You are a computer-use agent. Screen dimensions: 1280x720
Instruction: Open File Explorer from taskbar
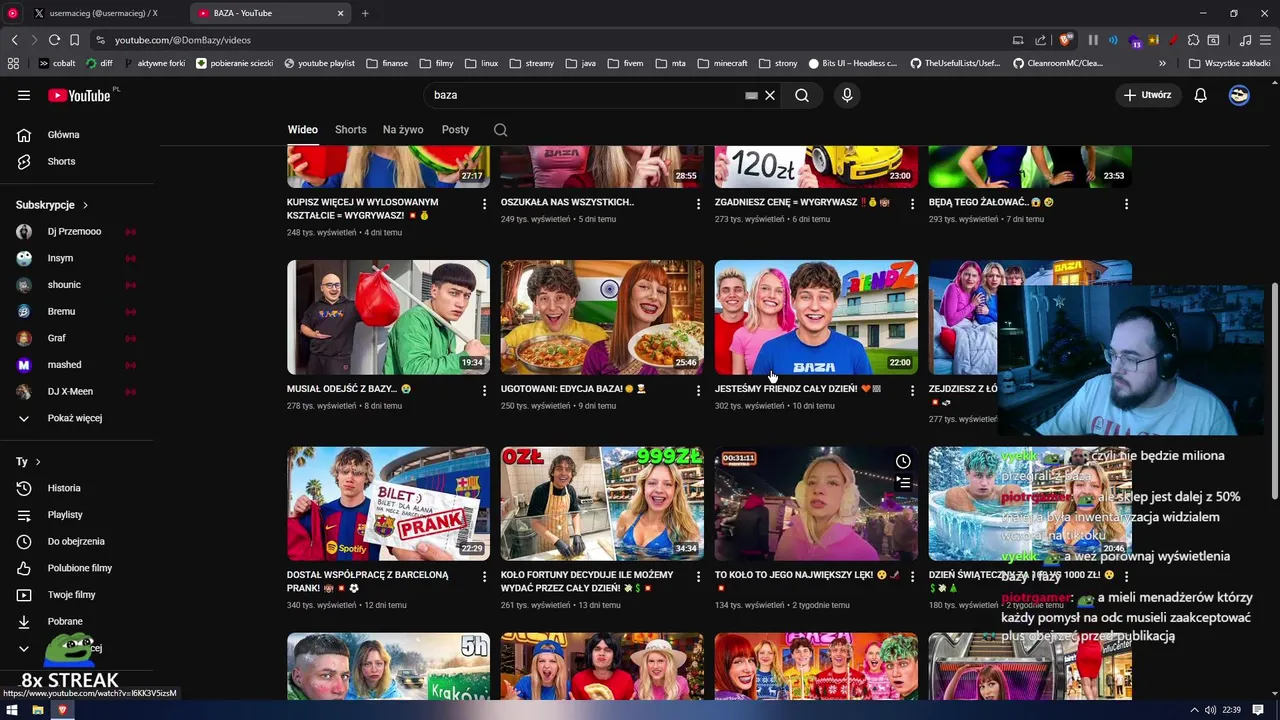point(37,710)
